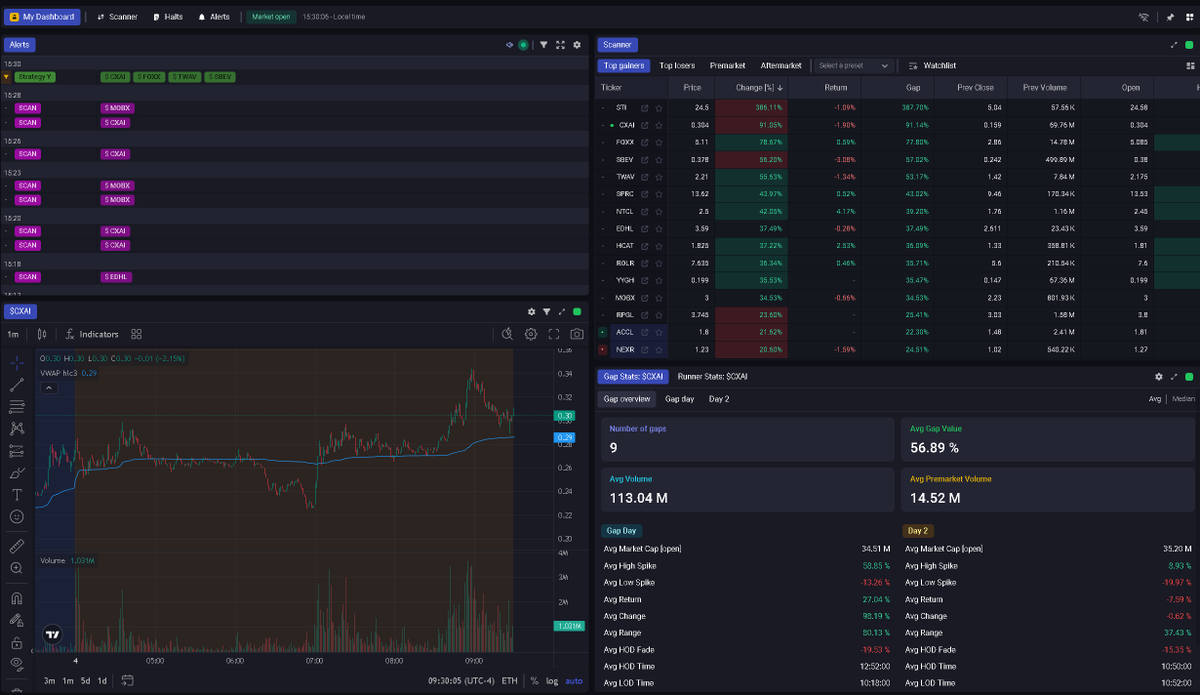This screenshot has width=1200, height=695.
Task: Add FOXX to favorites with star
Action: (659, 142)
